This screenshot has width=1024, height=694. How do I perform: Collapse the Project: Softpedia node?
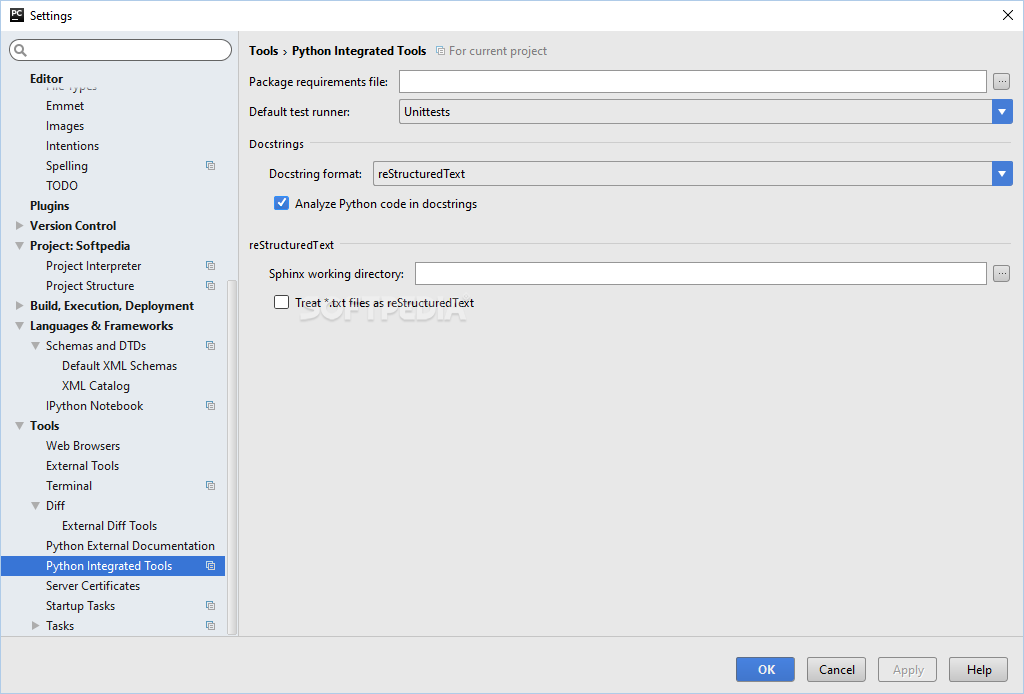[x=20, y=246]
